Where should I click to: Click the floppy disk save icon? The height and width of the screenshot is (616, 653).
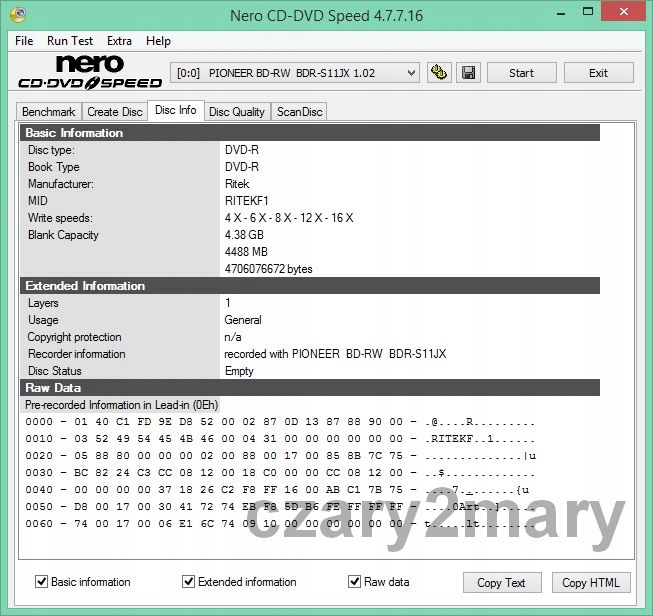(469, 73)
